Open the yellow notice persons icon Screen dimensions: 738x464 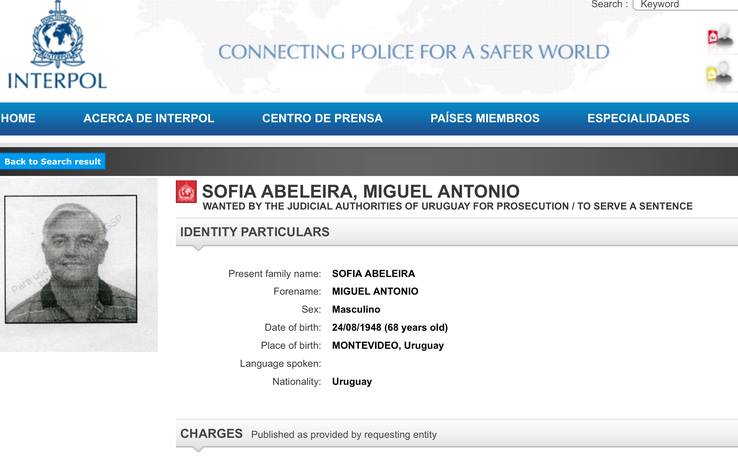coord(719,74)
